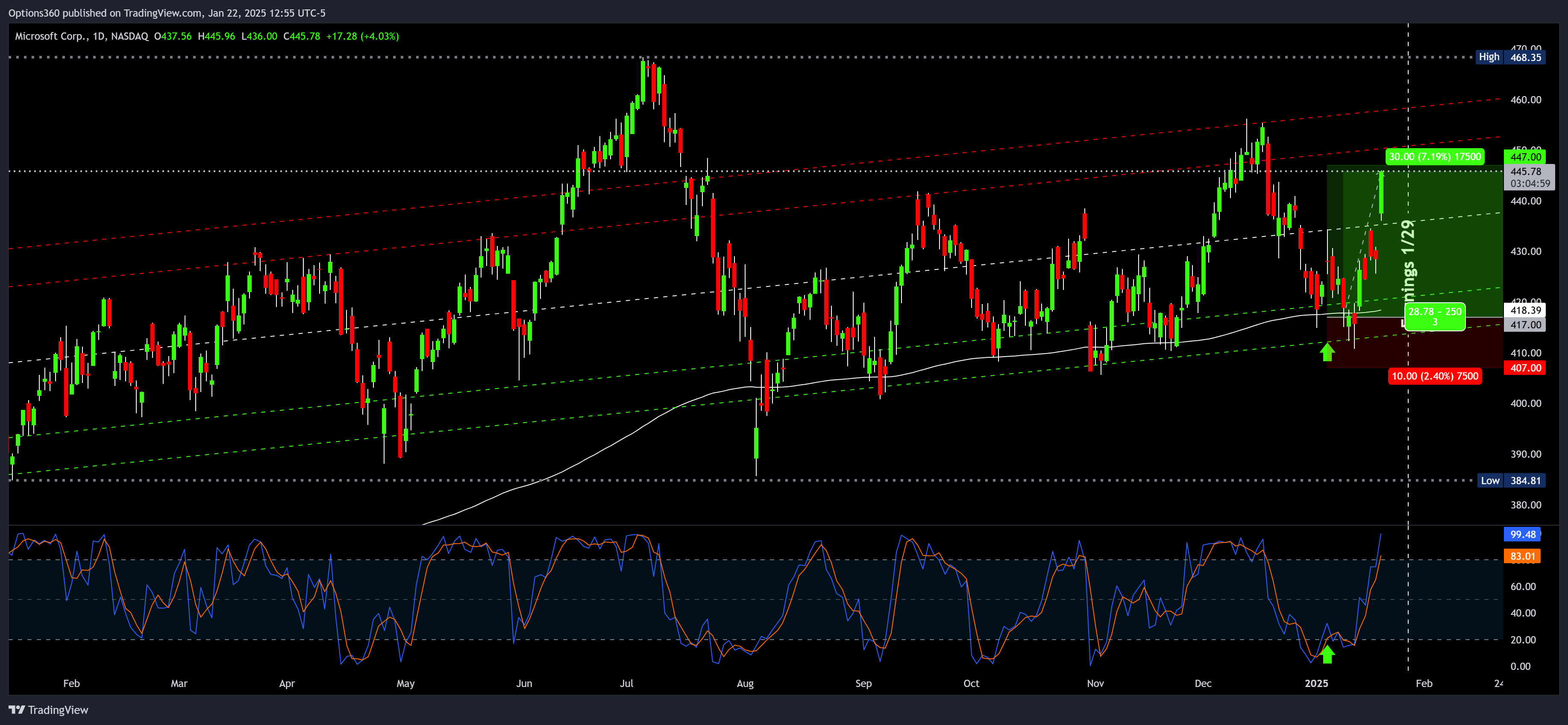Click the 390.00 price axis label
1568x725 pixels.
1525,454
